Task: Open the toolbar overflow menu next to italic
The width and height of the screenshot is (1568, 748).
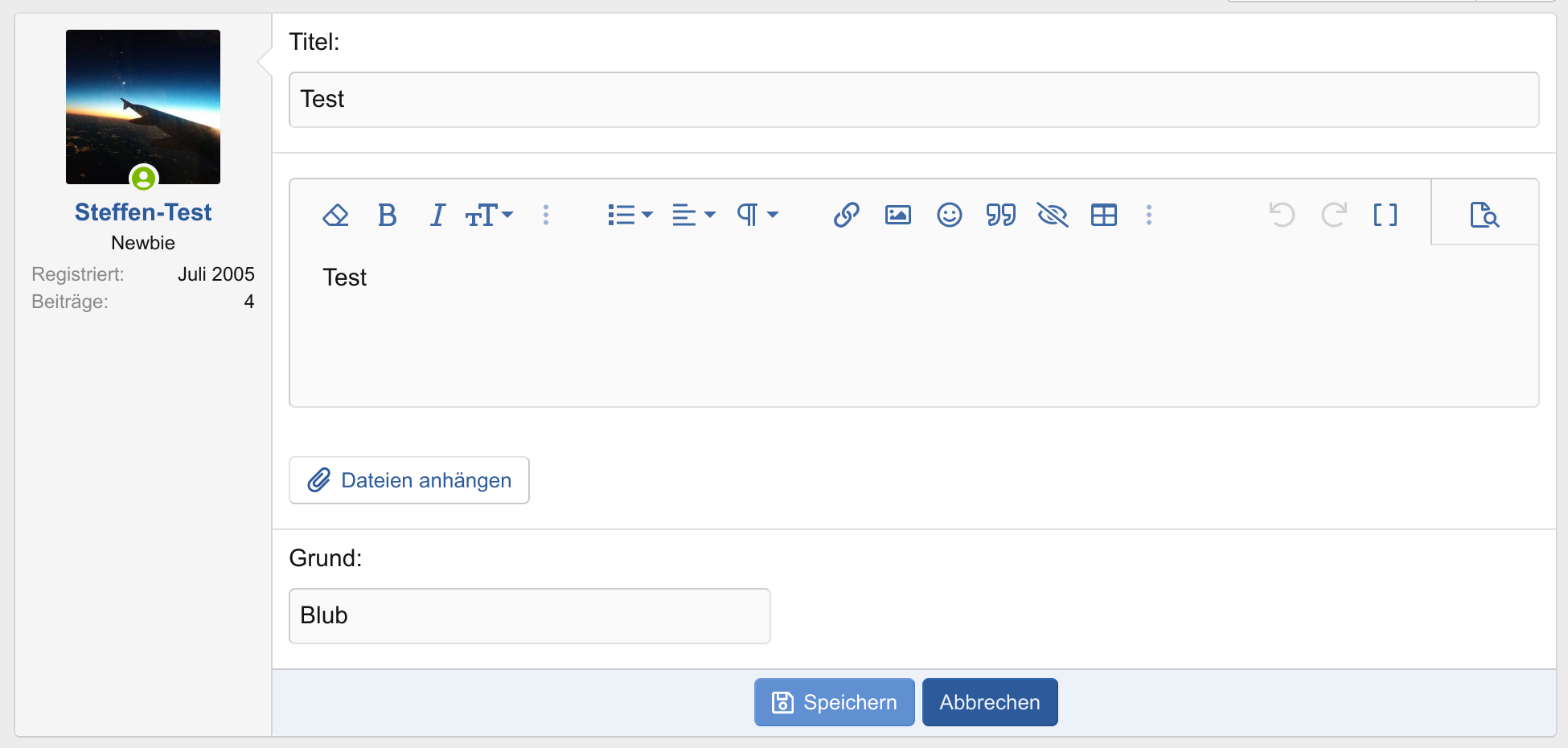Action: 546,215
